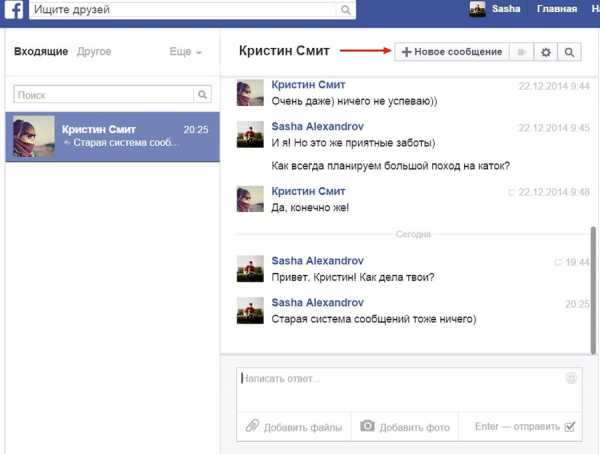Click the paperclip Add files icon
Screen dimensions: 600x454
point(252,426)
